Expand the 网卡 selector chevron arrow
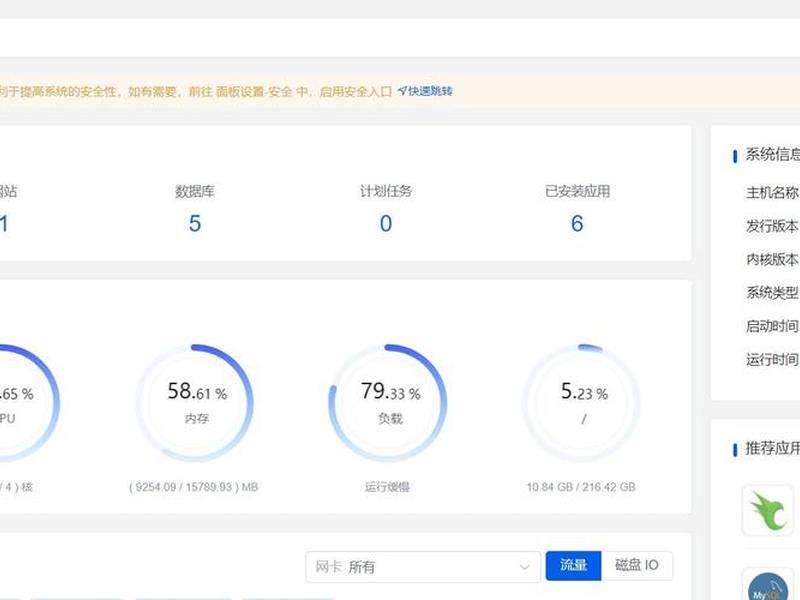 click(x=524, y=567)
